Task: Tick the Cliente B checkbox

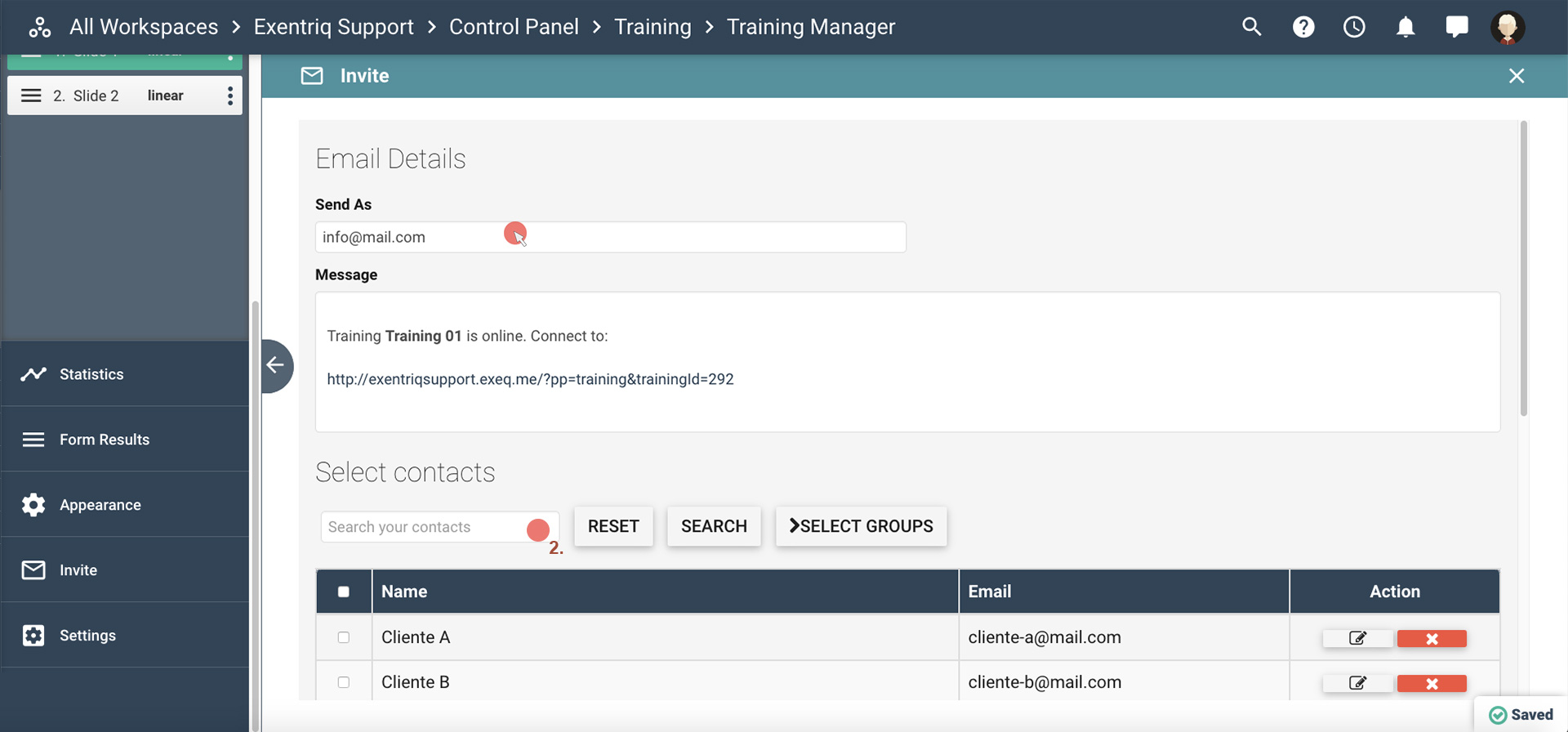Action: pyautogui.click(x=344, y=682)
